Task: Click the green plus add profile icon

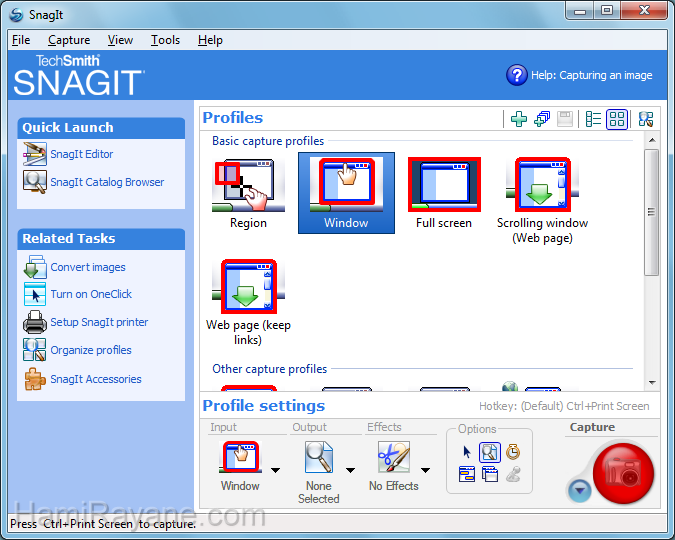Action: [x=519, y=119]
